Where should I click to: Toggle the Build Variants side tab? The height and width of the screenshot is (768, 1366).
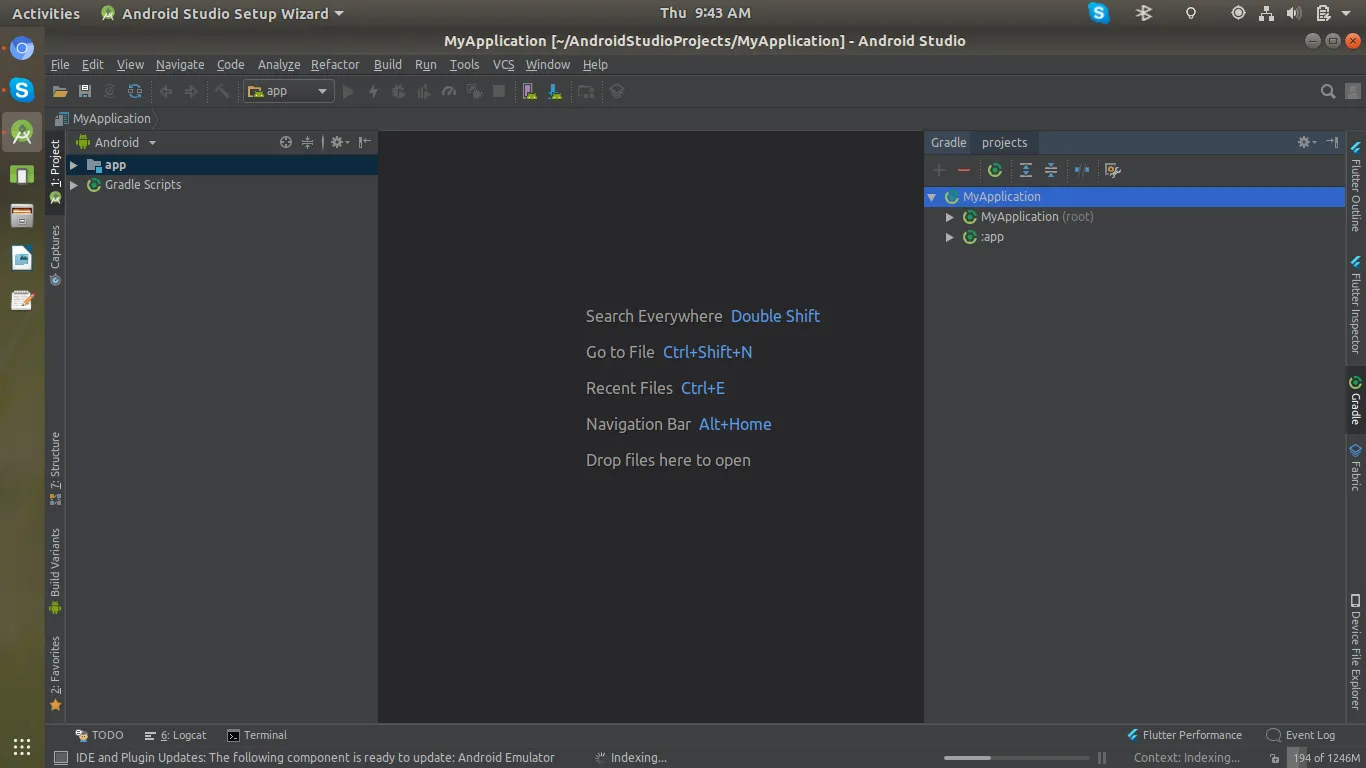pyautogui.click(x=55, y=571)
